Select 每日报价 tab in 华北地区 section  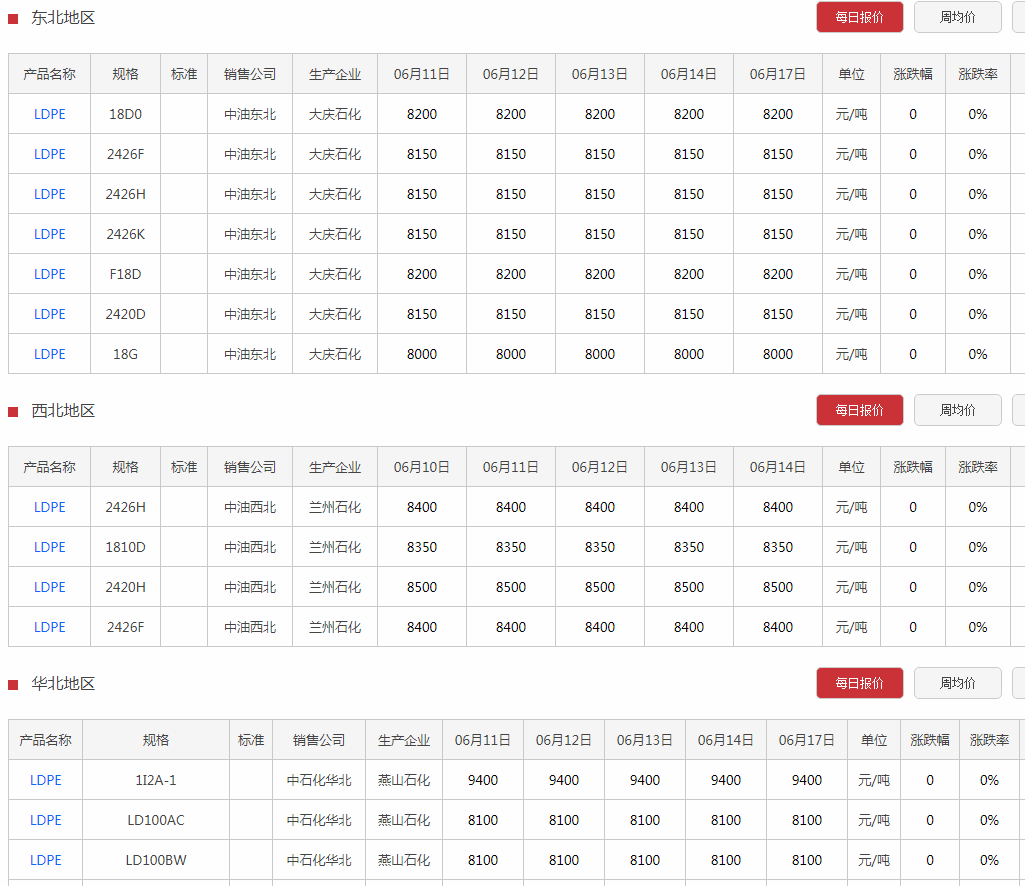coord(859,683)
